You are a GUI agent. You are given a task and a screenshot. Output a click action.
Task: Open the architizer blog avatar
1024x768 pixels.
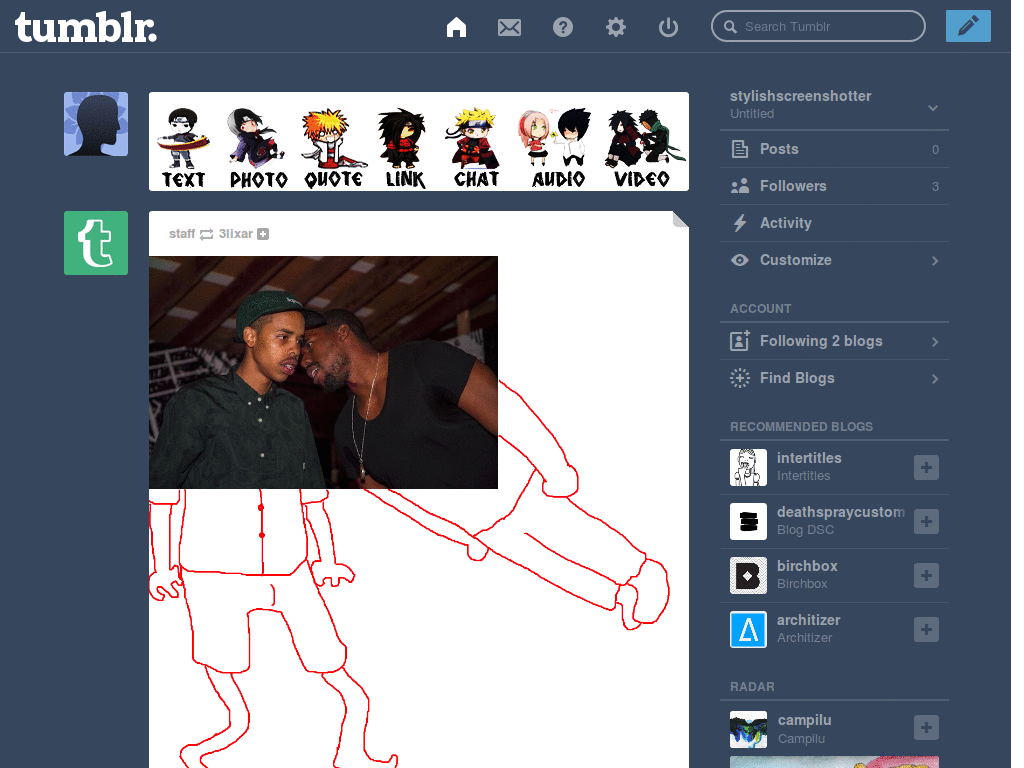pyautogui.click(x=748, y=630)
